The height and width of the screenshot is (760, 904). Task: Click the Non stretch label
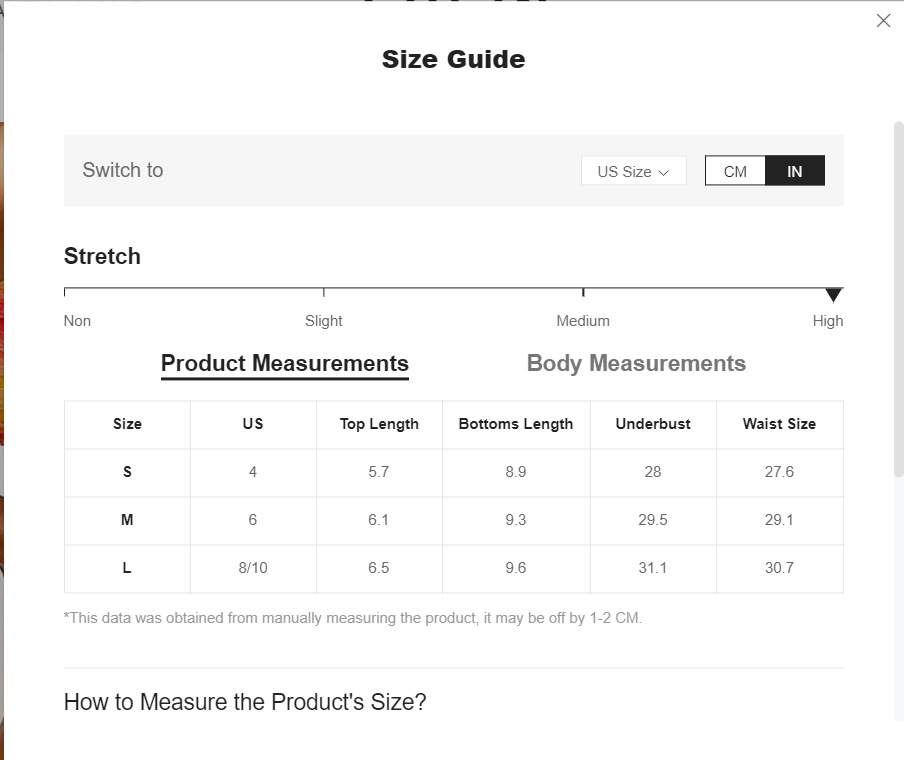click(77, 321)
